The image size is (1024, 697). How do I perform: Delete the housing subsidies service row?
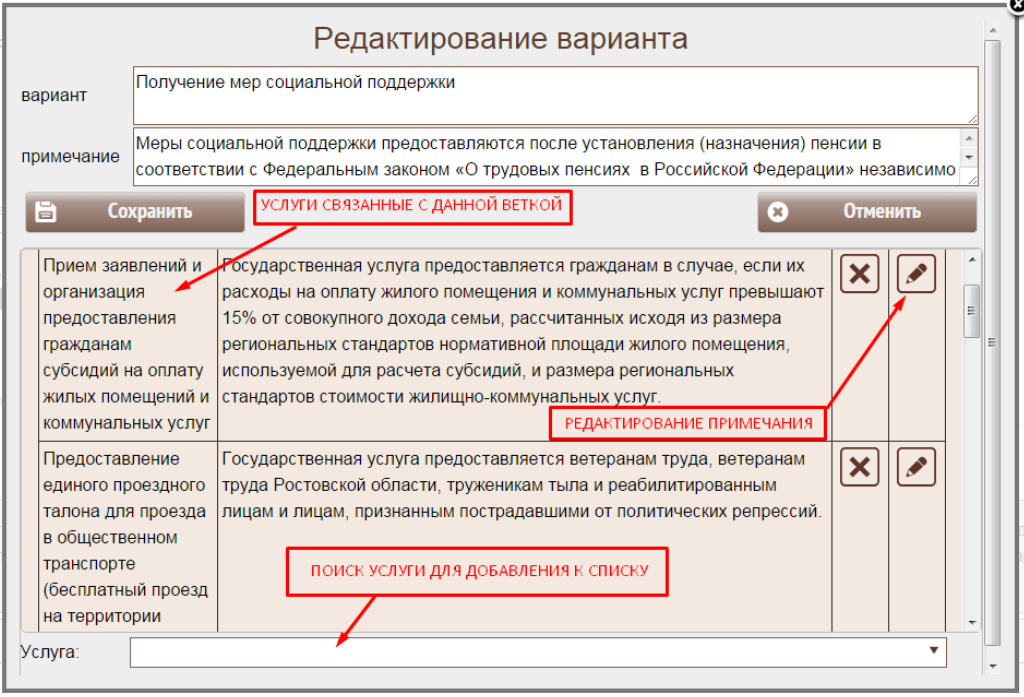pos(859,274)
